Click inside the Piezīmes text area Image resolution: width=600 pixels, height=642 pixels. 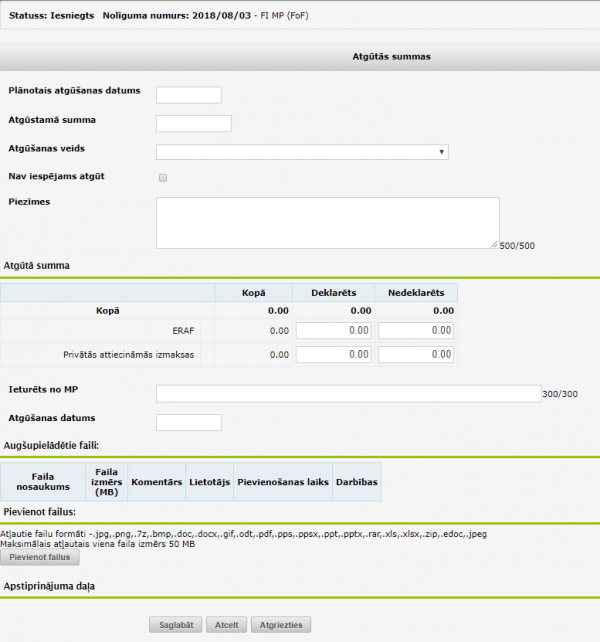coord(327,222)
